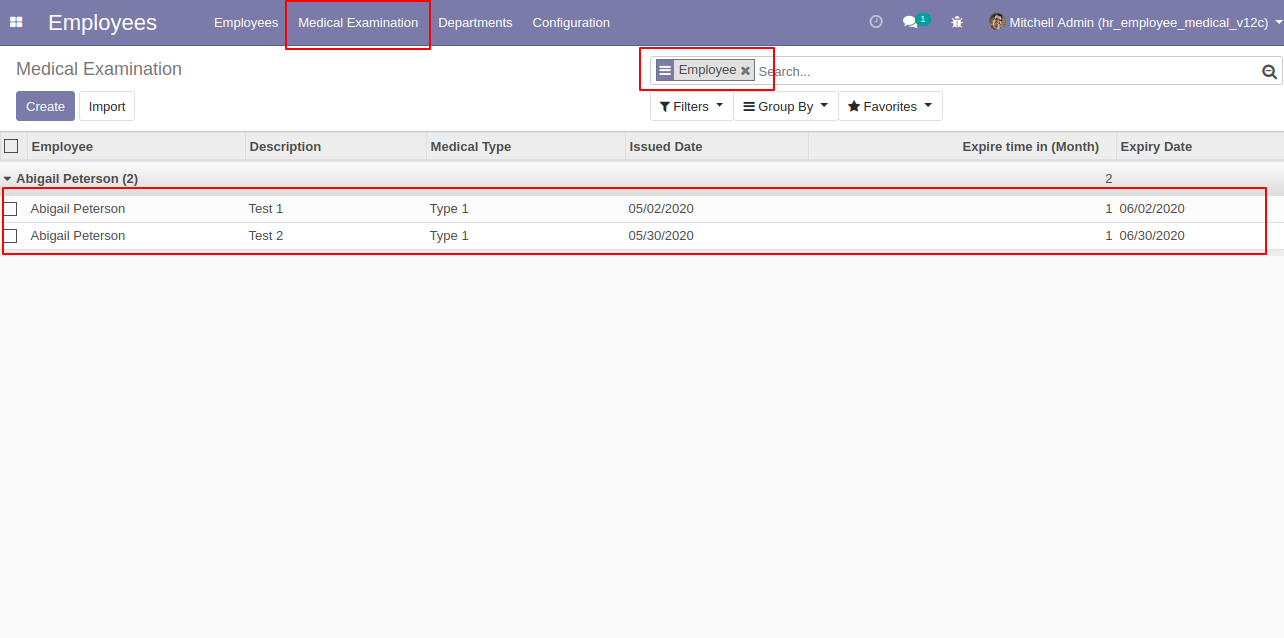The width and height of the screenshot is (1284, 638).
Task: Sort by the Expiry Date column header
Action: pyautogui.click(x=1200, y=146)
